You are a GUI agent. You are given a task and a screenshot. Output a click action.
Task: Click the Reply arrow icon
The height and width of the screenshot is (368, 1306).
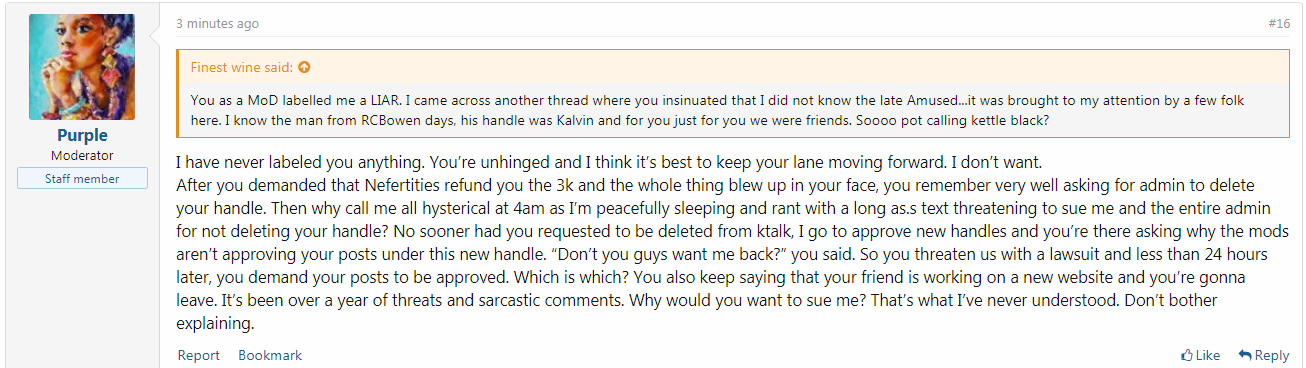pos(1245,355)
